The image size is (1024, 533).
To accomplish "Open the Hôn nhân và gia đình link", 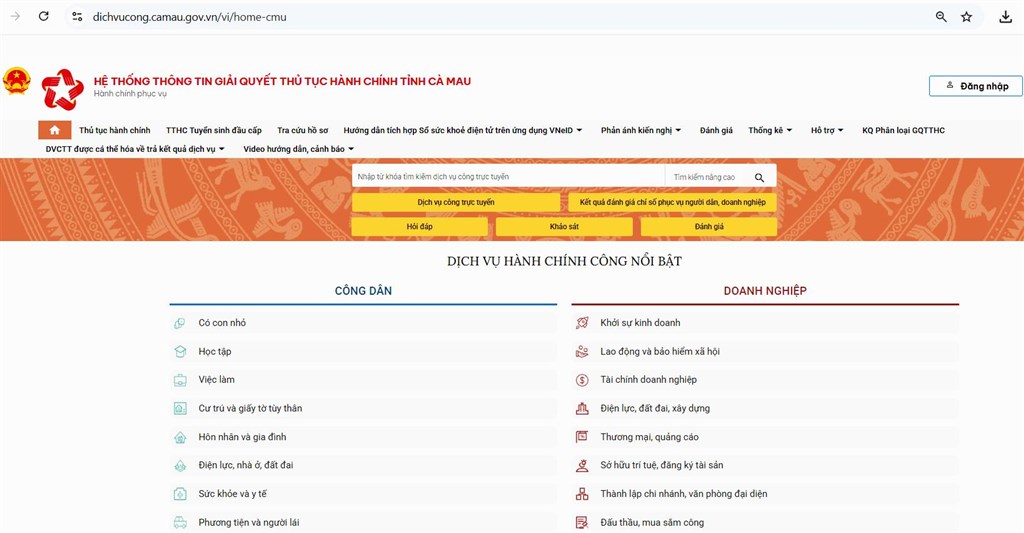I will pyautogui.click(x=244, y=437).
